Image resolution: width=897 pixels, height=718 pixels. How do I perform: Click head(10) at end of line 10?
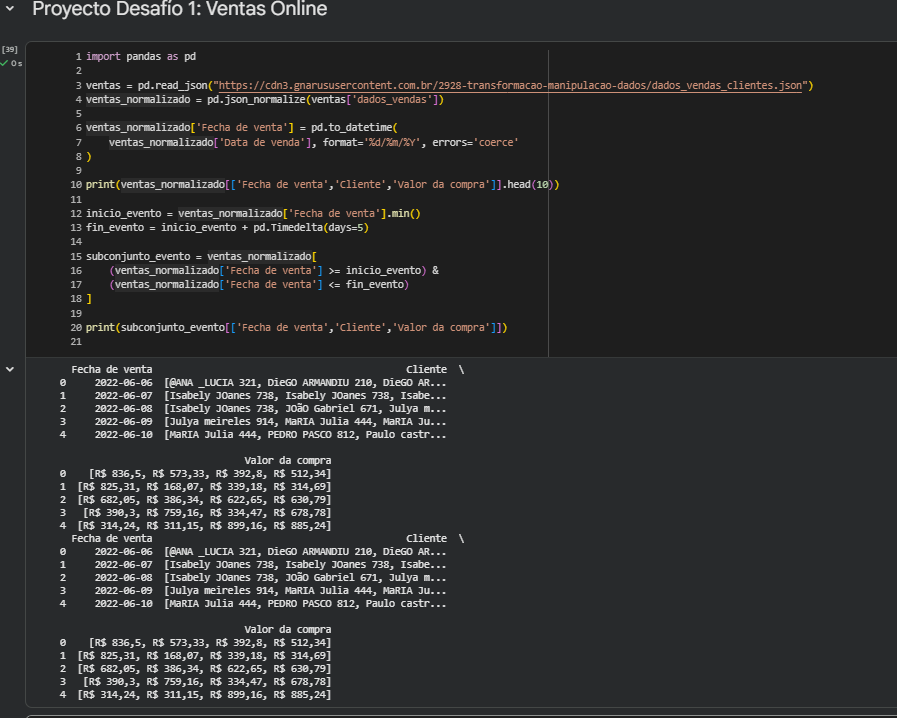530,185
